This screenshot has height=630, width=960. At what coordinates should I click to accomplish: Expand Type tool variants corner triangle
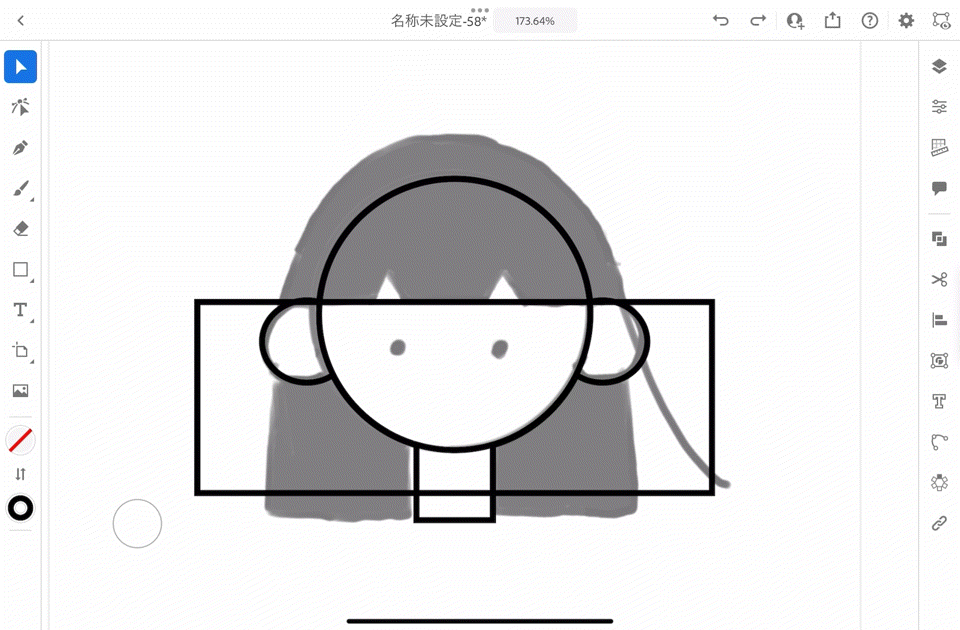(x=32, y=321)
